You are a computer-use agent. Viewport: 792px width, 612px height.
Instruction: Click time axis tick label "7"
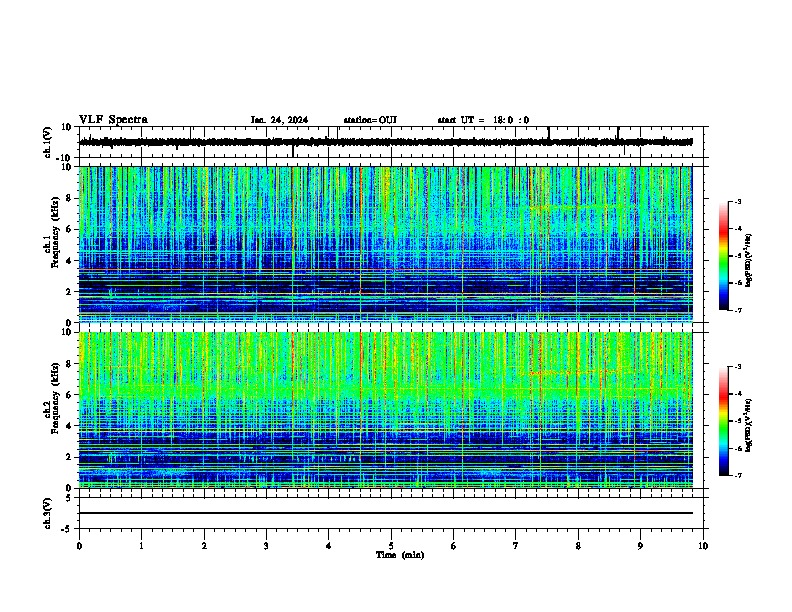coord(516,546)
